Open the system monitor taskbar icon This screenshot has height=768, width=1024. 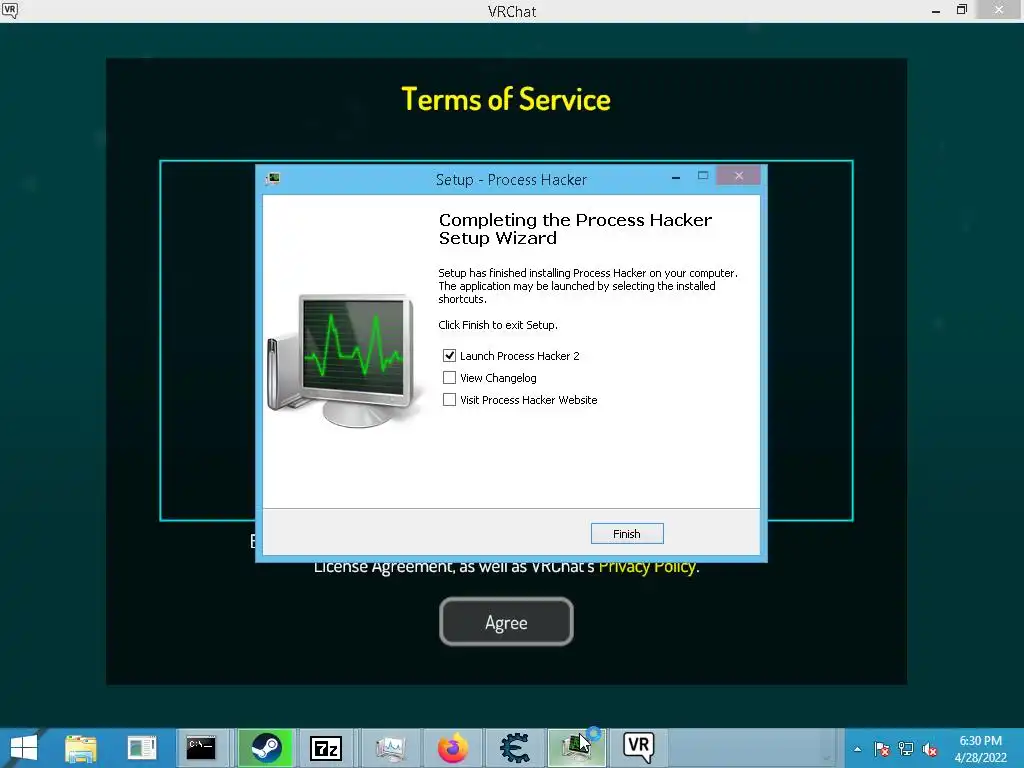click(391, 748)
